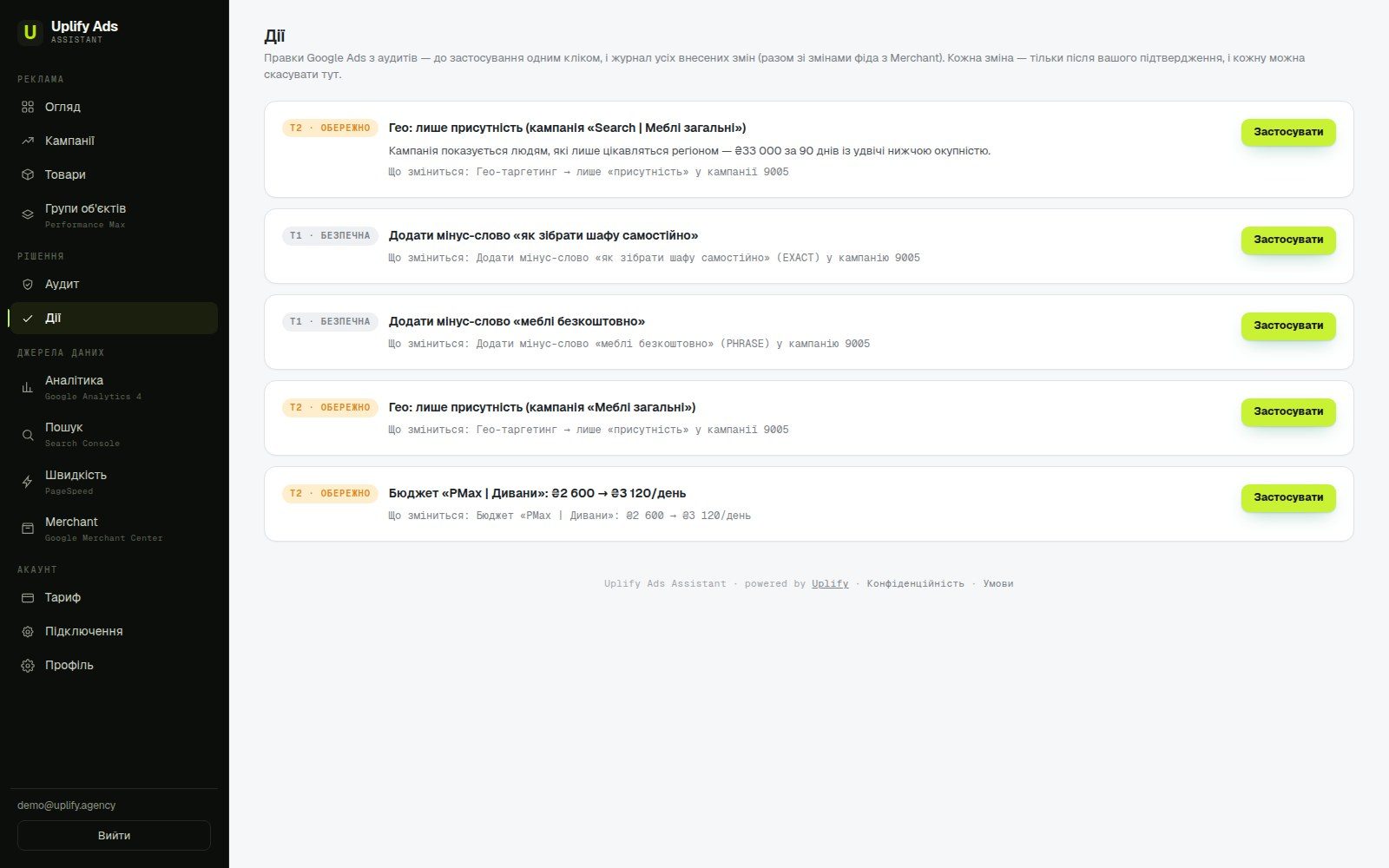Click the Тариф card icon

coord(28,597)
